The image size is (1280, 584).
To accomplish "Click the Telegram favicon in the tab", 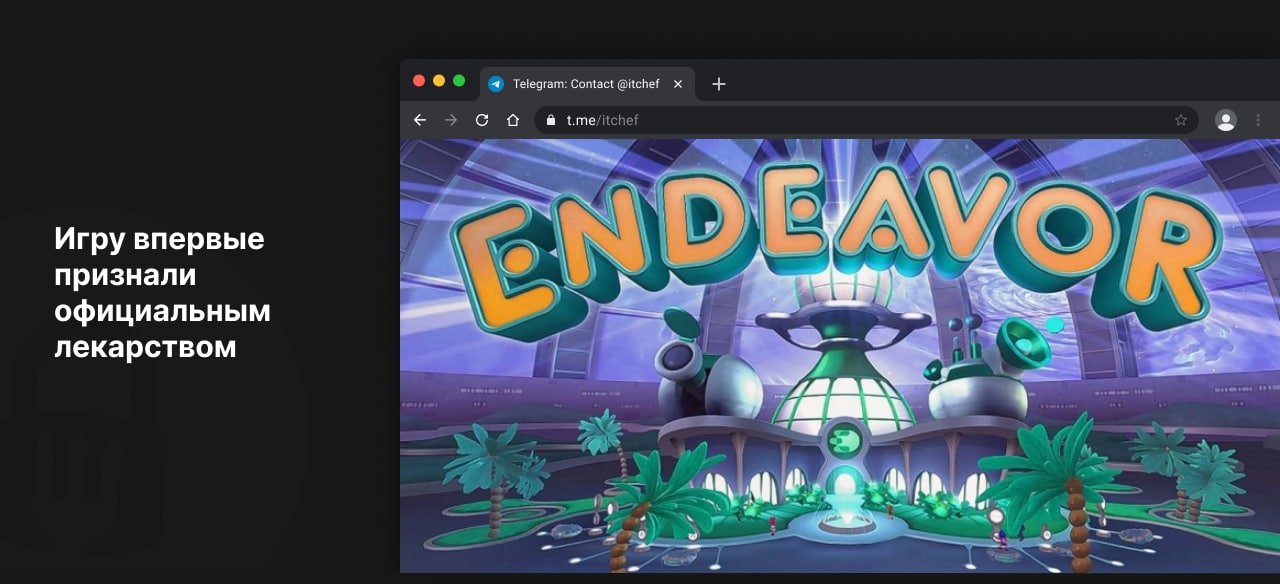I will pyautogui.click(x=496, y=84).
